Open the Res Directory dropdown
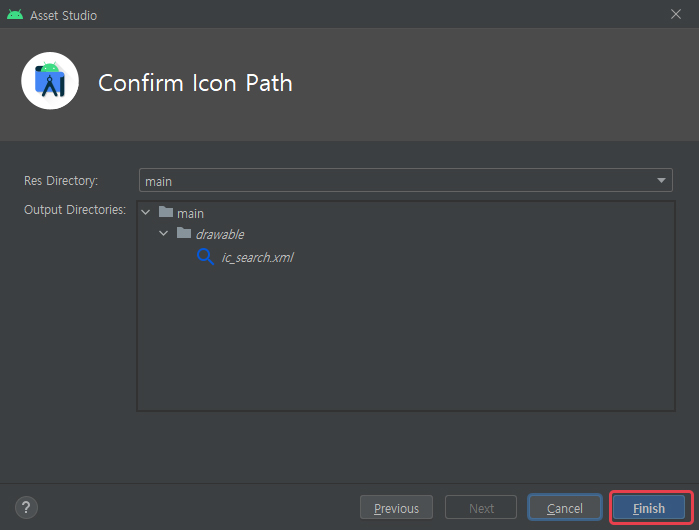The image size is (699, 530). pyautogui.click(x=406, y=180)
